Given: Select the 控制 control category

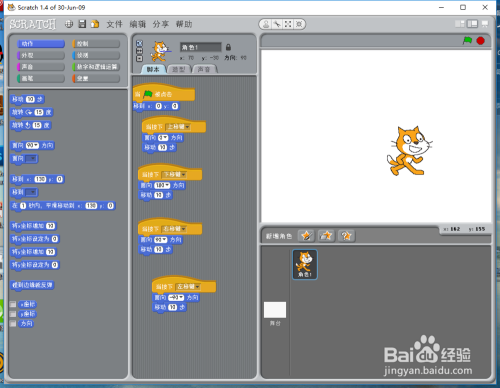Looking at the screenshot, I should tap(96, 44).
